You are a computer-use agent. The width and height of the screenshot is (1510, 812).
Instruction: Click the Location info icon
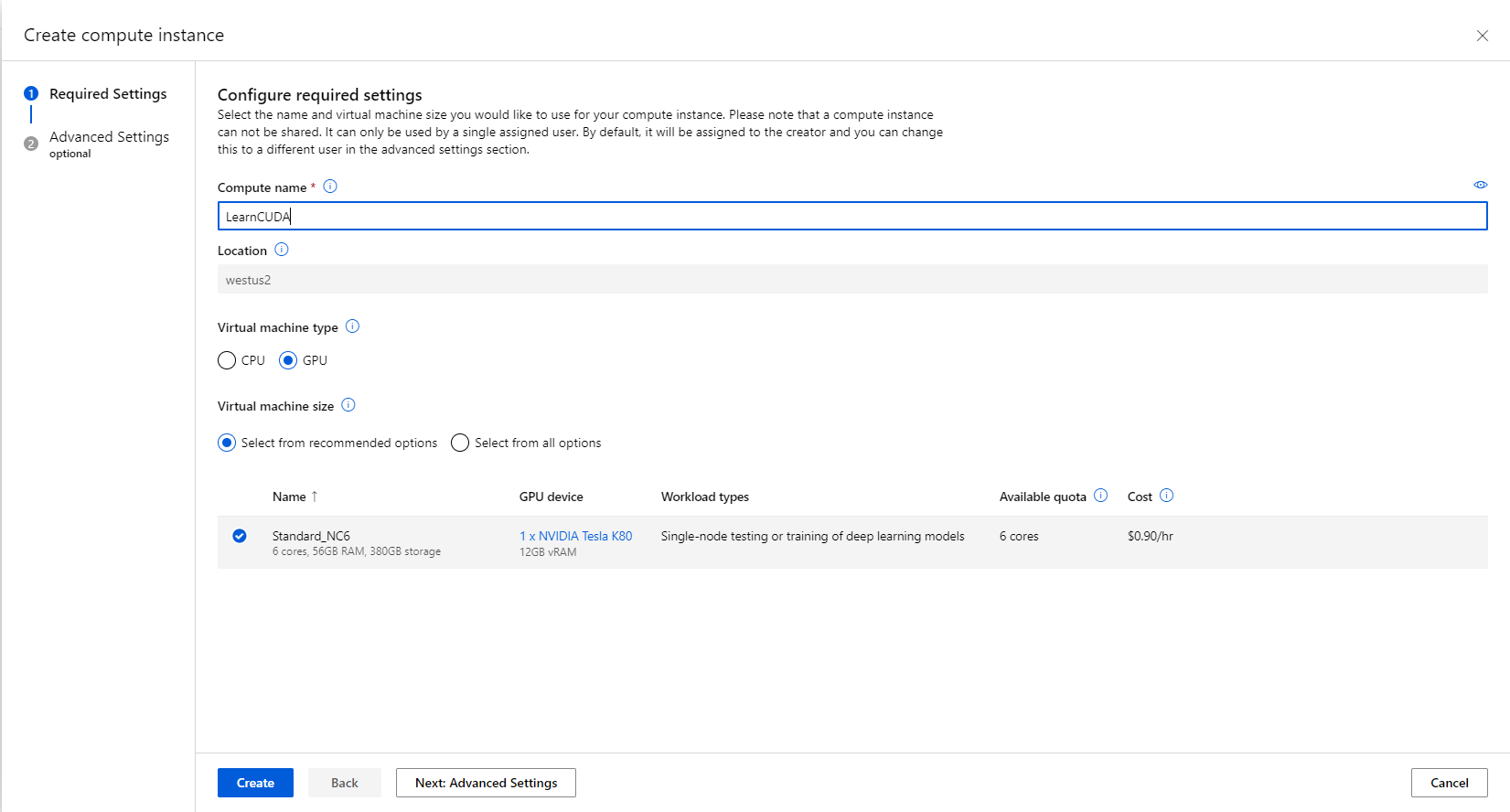coord(282,250)
